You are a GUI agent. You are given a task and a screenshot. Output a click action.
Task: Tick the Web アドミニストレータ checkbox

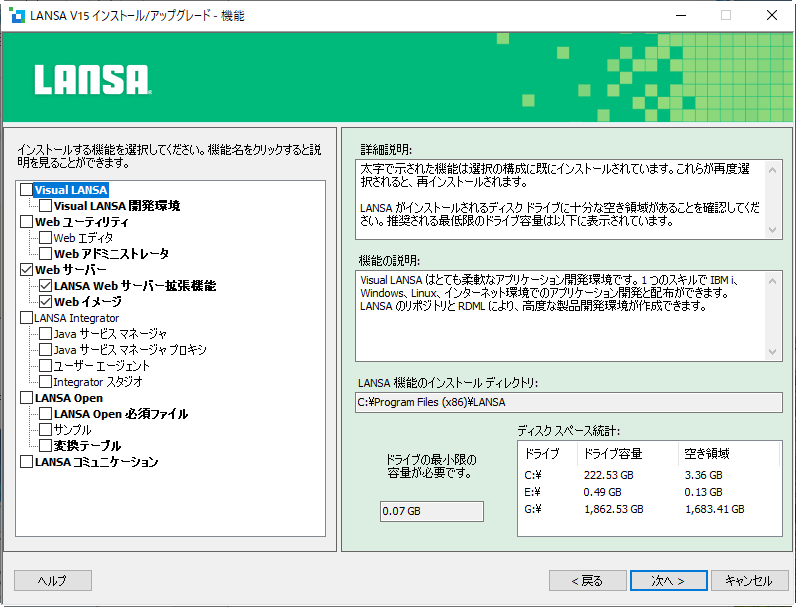coord(45,254)
